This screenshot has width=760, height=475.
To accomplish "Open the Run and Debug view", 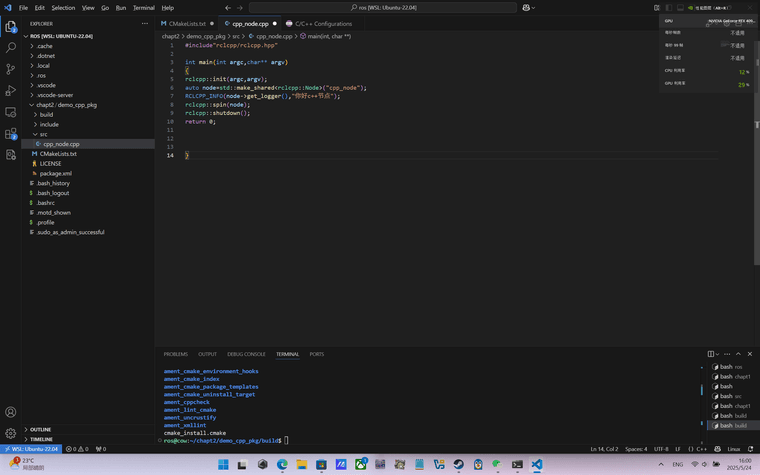I will pos(11,91).
